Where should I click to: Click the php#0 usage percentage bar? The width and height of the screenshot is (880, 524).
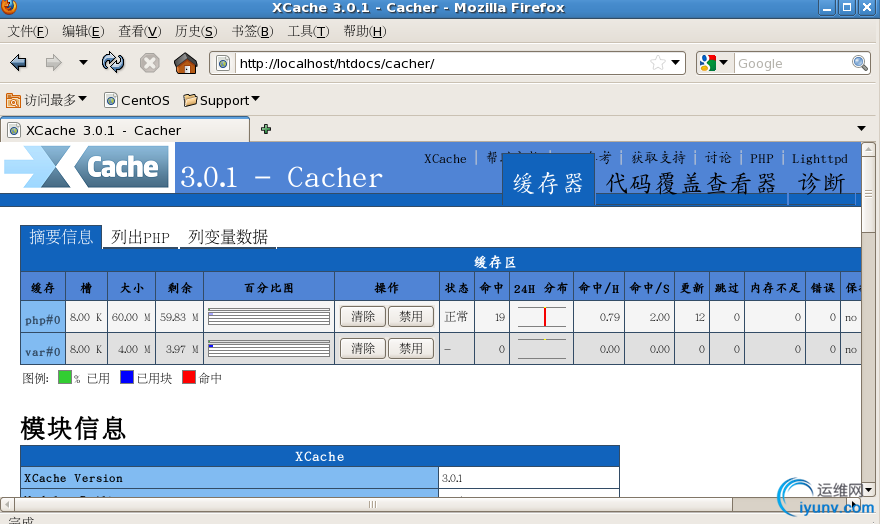click(269, 317)
